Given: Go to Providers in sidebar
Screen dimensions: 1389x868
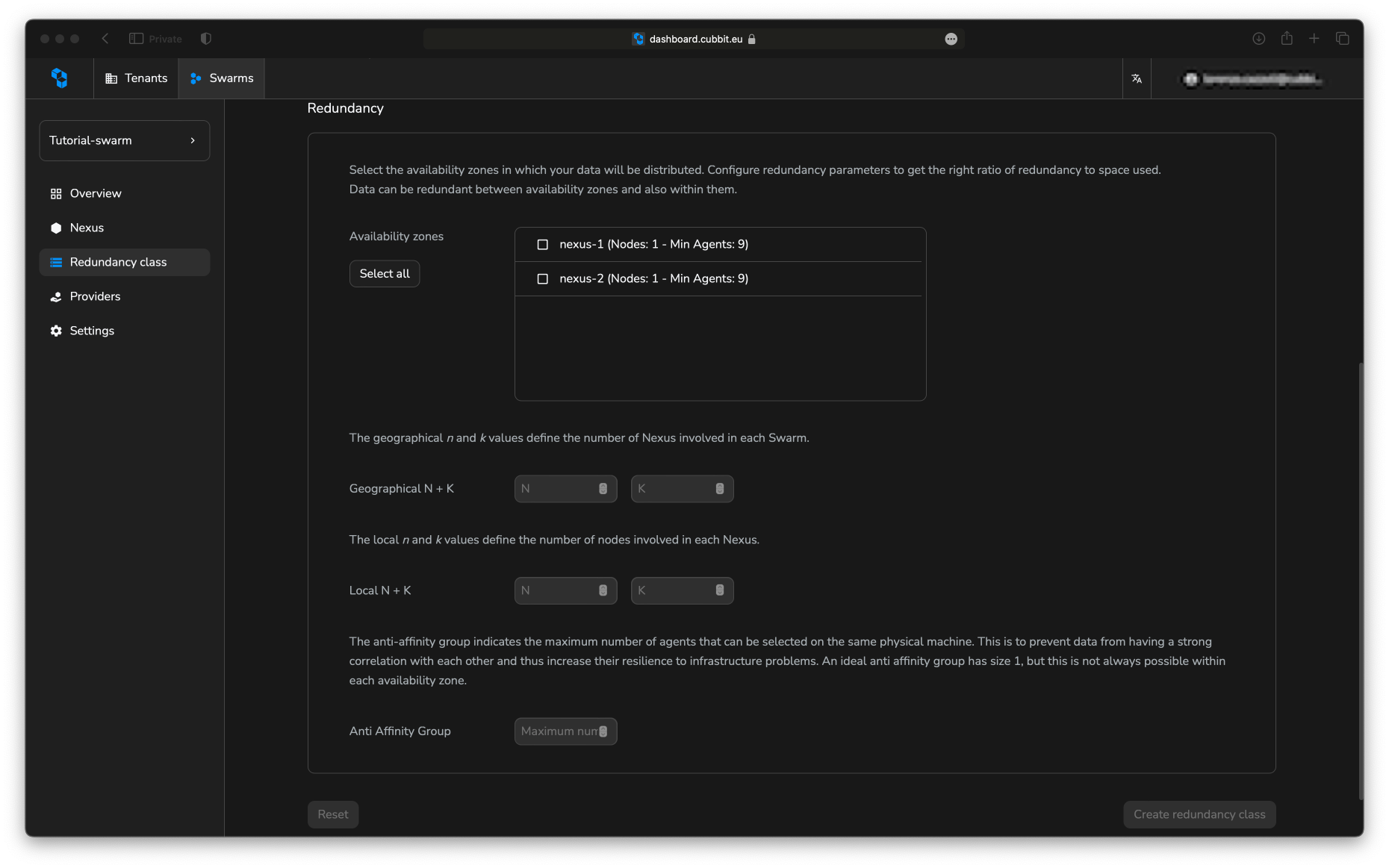Looking at the screenshot, I should point(125,296).
